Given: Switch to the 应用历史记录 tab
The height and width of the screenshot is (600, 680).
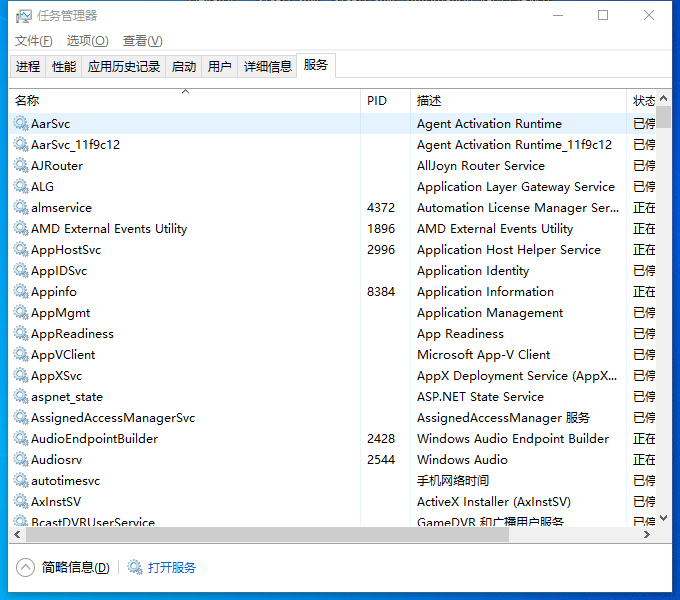Looking at the screenshot, I should pyautogui.click(x=124, y=66).
